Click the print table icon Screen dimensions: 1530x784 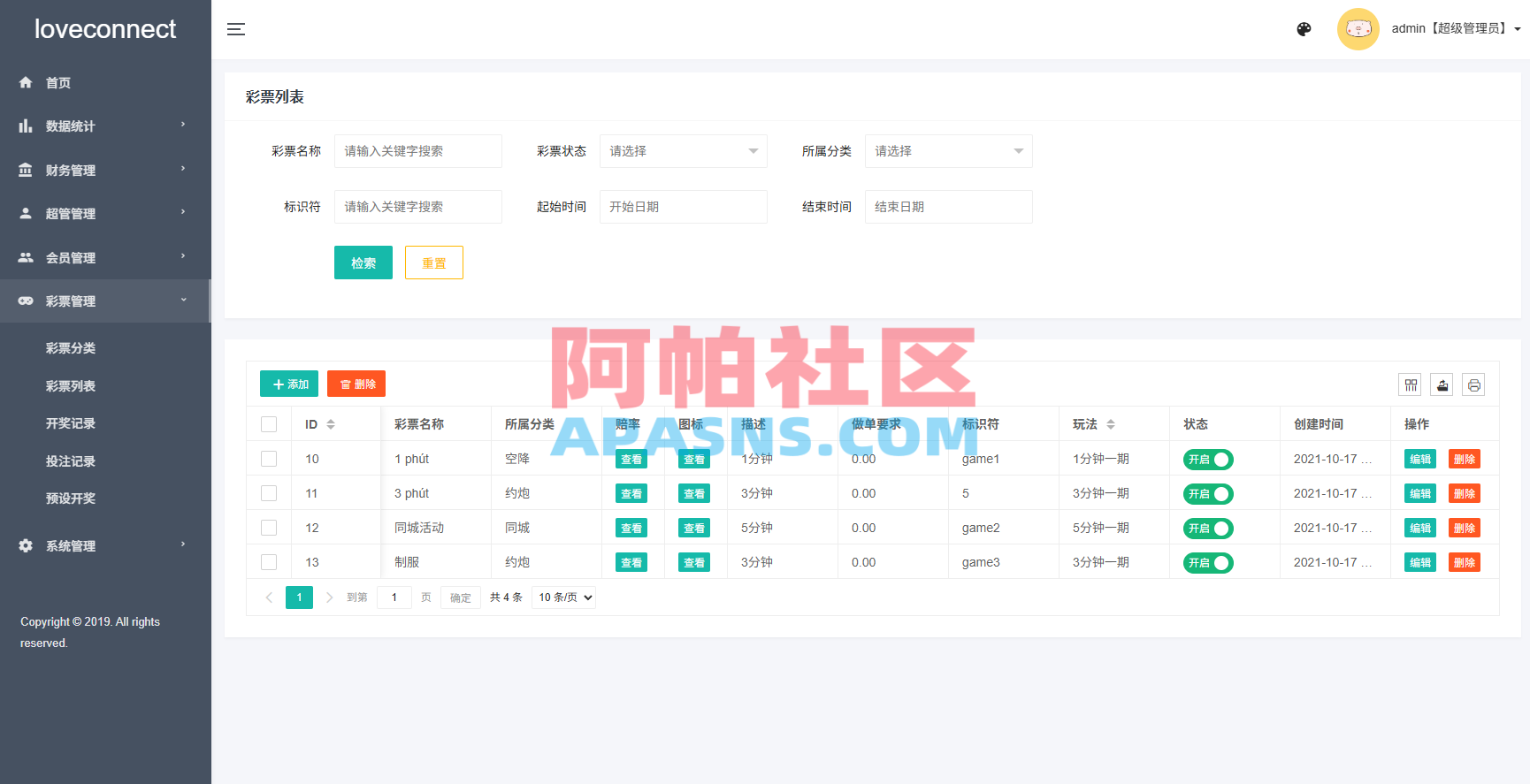[1473, 384]
